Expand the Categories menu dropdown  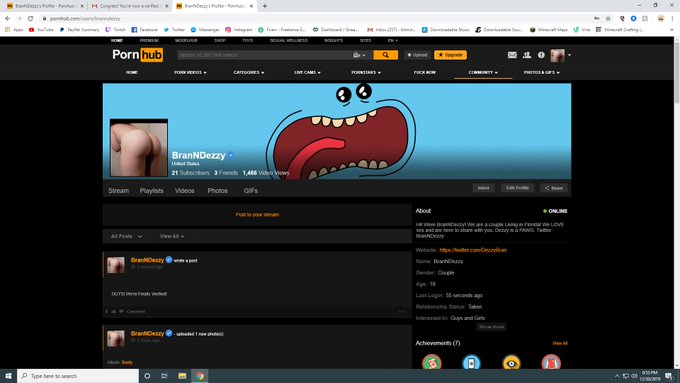249,72
